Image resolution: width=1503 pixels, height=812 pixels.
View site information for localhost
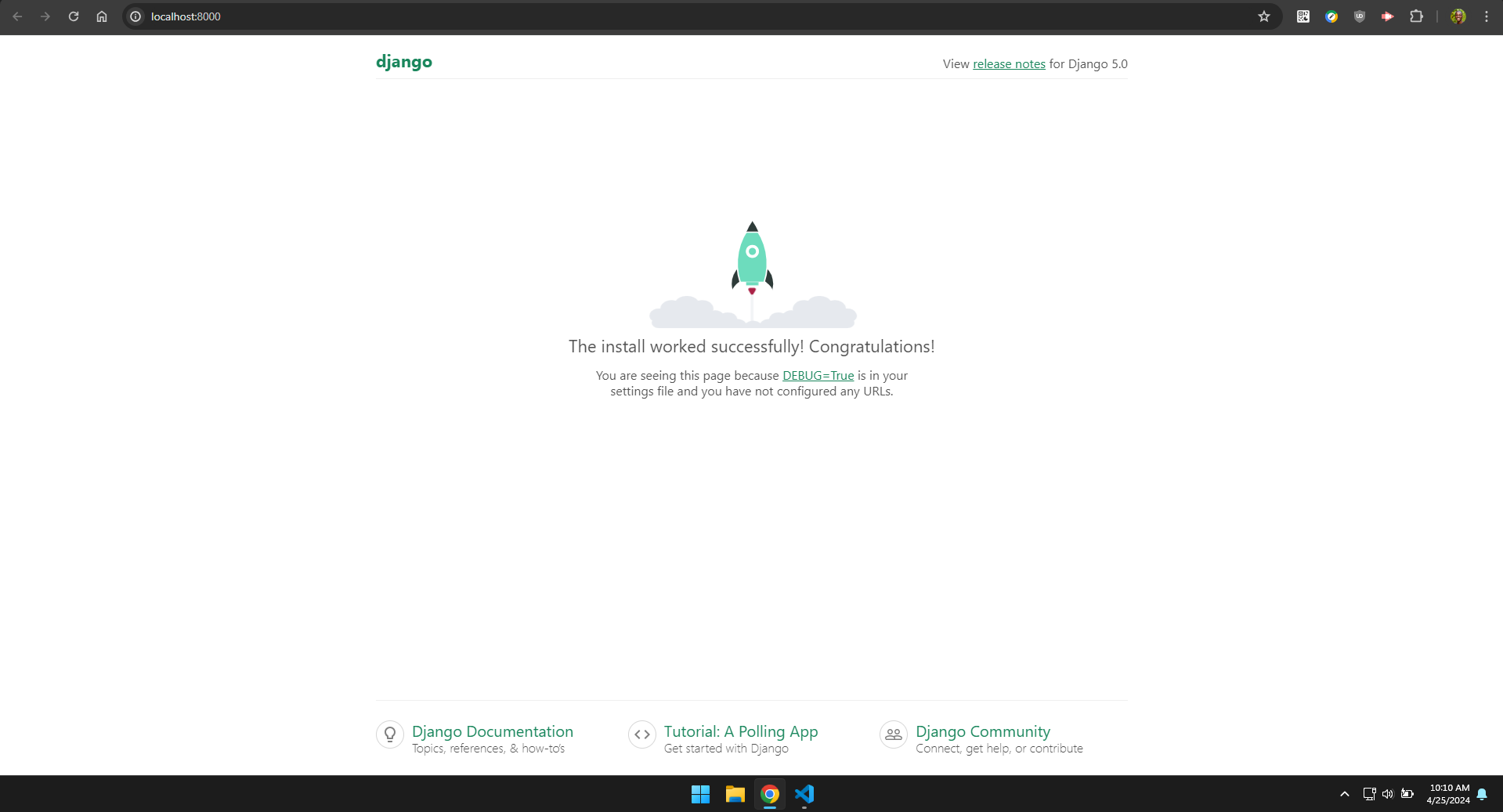(135, 16)
